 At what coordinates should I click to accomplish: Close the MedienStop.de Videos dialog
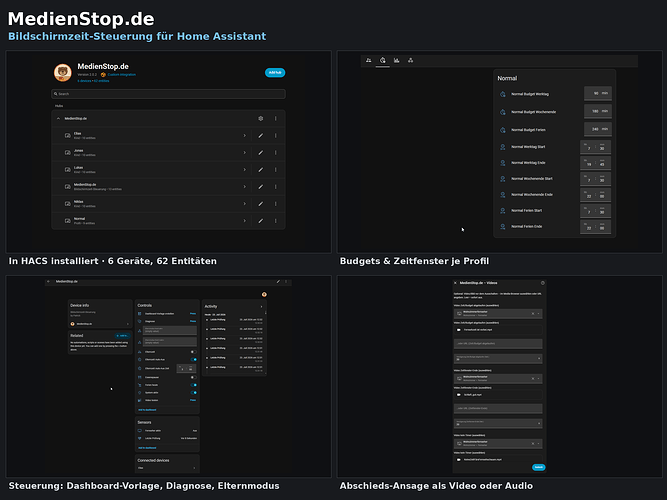pyautogui.click(x=455, y=283)
